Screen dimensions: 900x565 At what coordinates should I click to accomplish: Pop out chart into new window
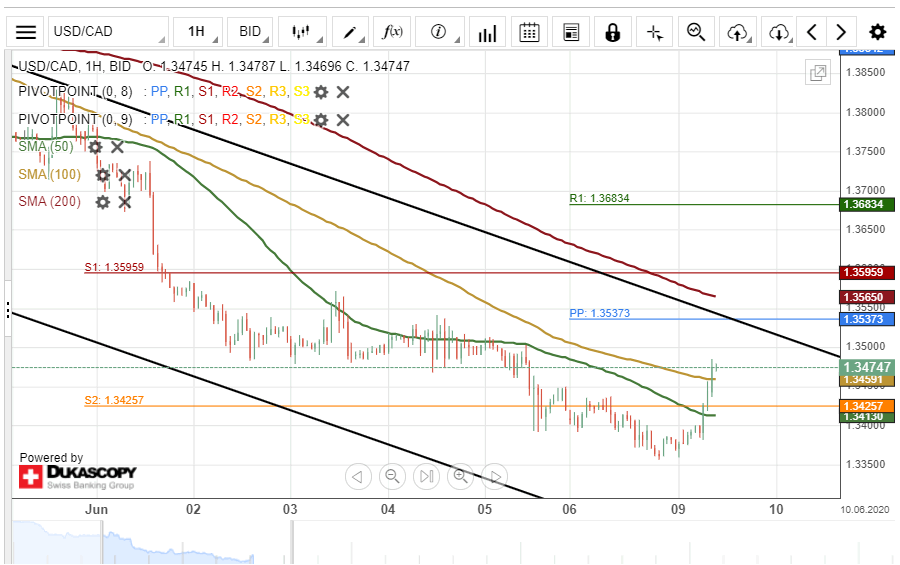pos(818,73)
